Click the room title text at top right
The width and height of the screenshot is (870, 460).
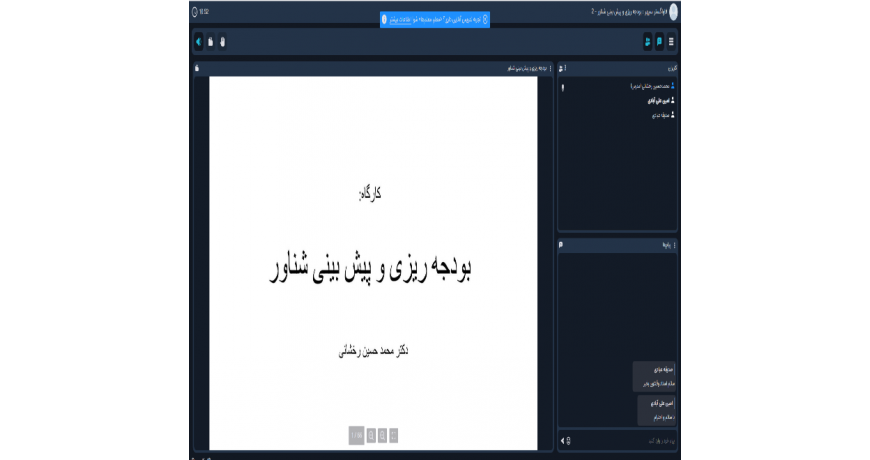click(x=629, y=12)
